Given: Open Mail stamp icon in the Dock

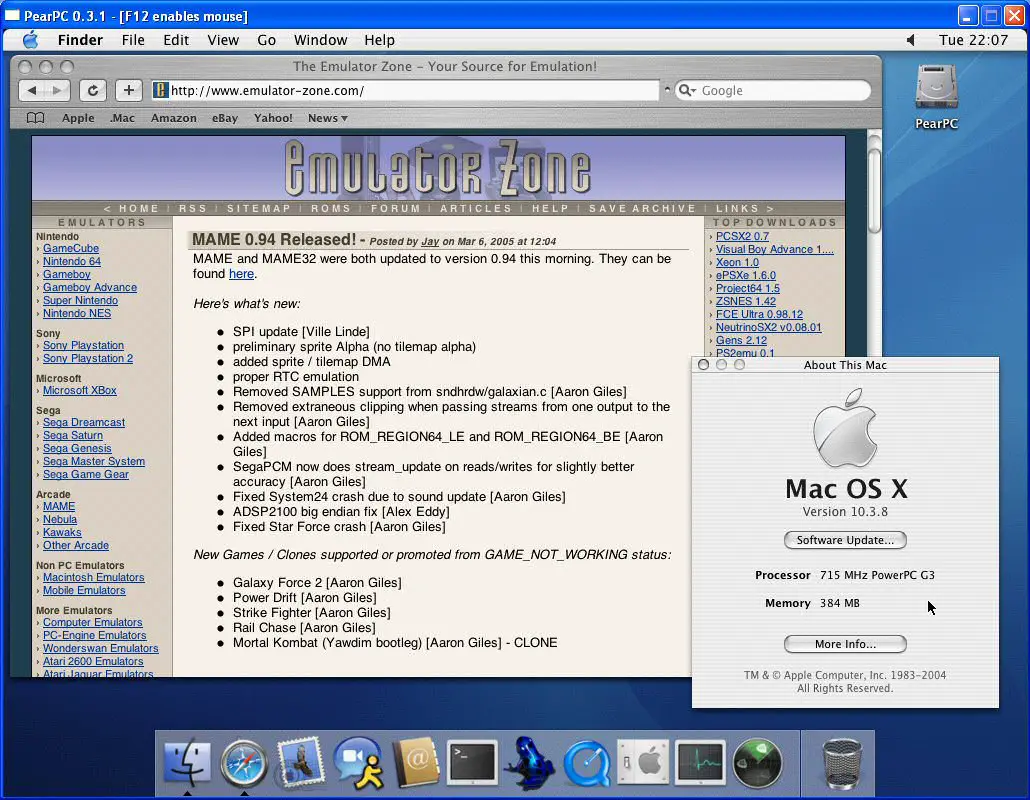Looking at the screenshot, I should pyautogui.click(x=300, y=761).
